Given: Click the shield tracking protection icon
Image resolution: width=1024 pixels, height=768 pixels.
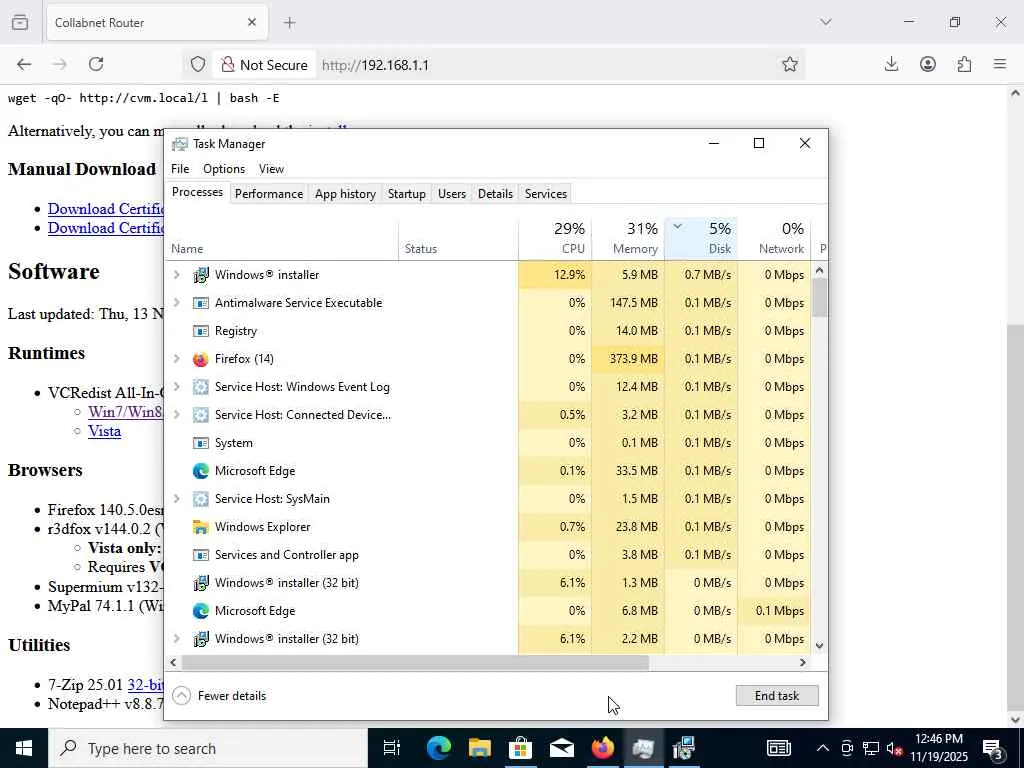Looking at the screenshot, I should pos(198,65).
